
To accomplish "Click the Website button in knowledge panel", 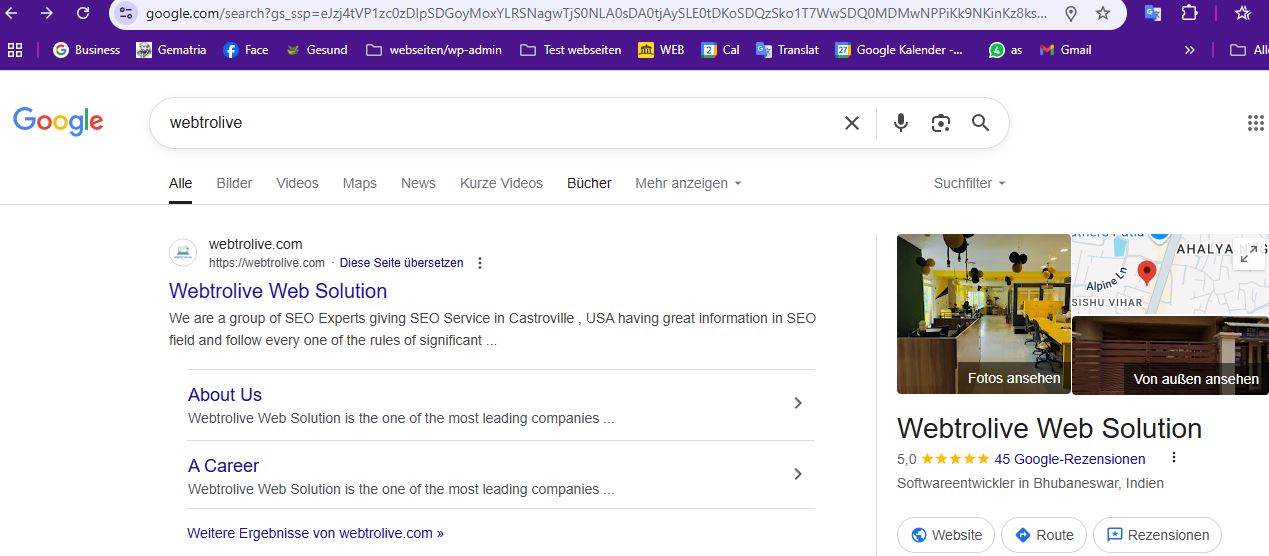I will (x=946, y=535).
